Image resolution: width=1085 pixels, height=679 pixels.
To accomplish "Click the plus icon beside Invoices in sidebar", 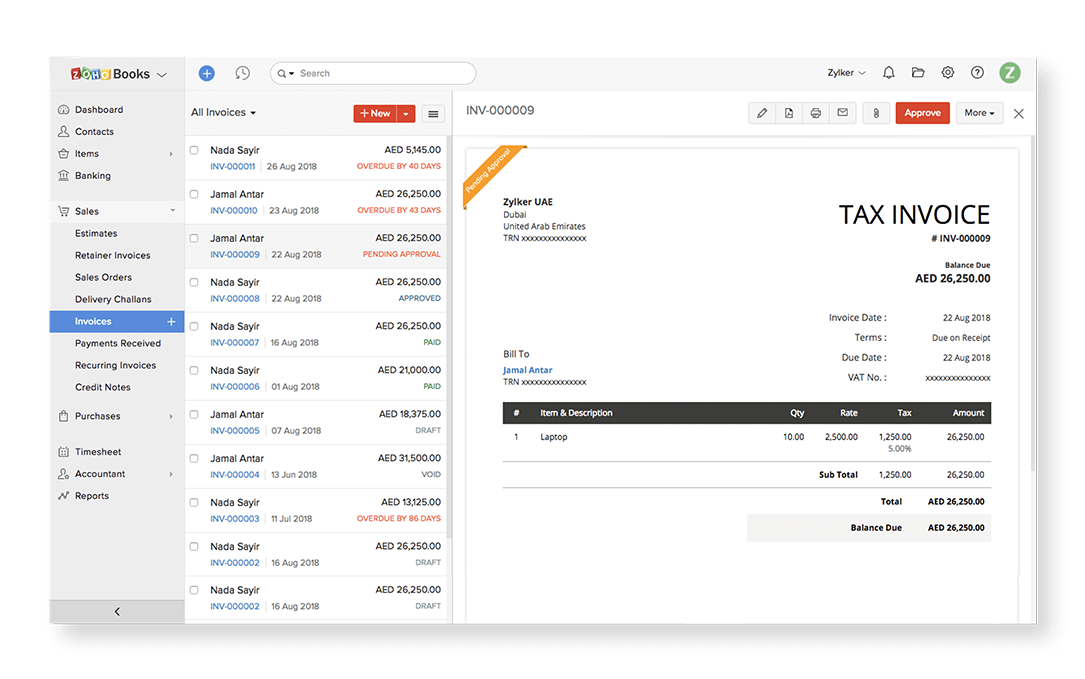I will (171, 321).
